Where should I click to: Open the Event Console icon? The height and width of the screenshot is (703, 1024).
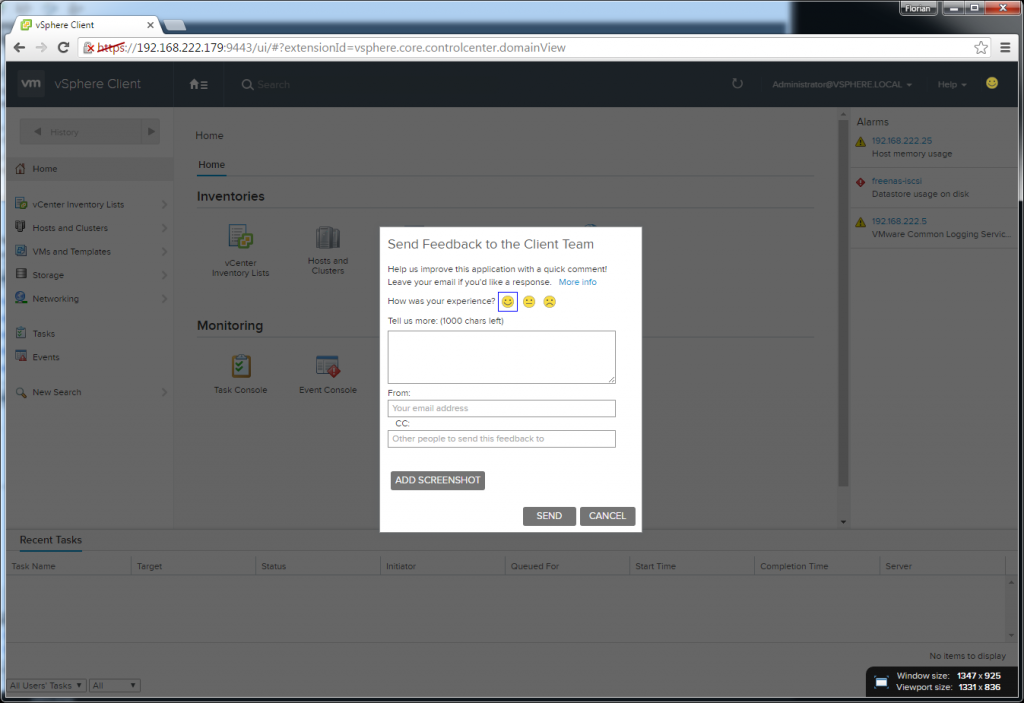pos(327,367)
